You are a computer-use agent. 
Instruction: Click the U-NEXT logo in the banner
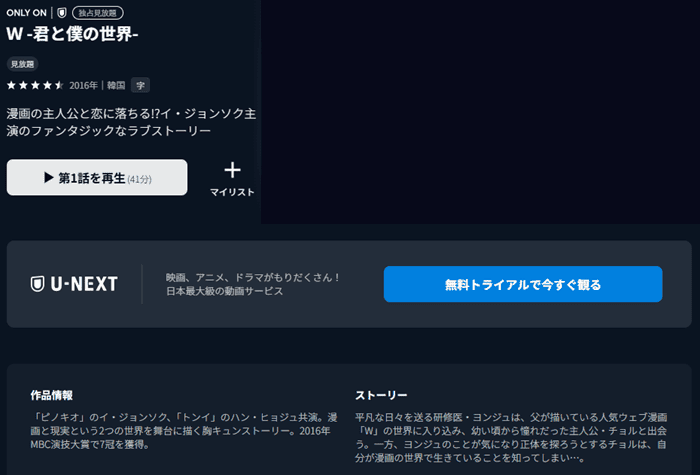click(x=74, y=284)
